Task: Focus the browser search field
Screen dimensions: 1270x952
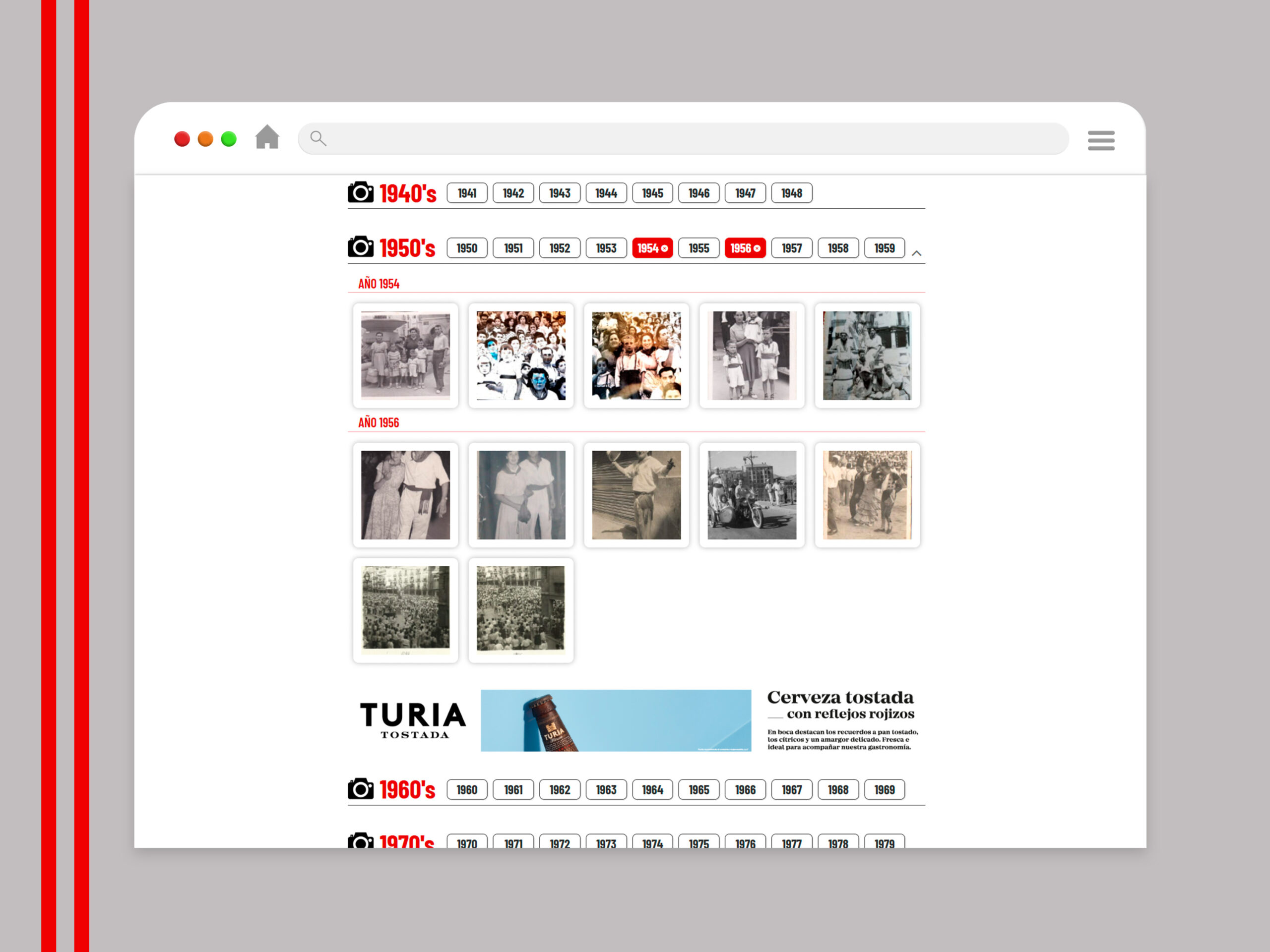Action: click(x=683, y=138)
